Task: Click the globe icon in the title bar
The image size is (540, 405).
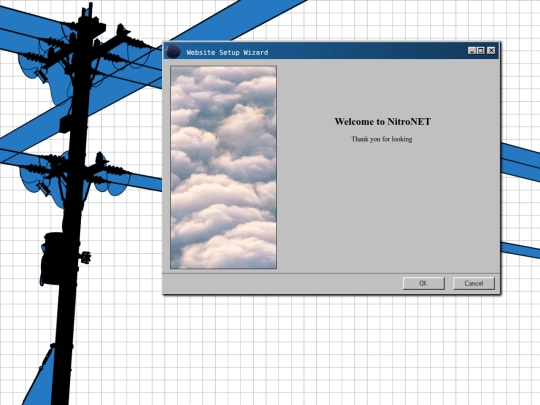Action: pos(173,51)
